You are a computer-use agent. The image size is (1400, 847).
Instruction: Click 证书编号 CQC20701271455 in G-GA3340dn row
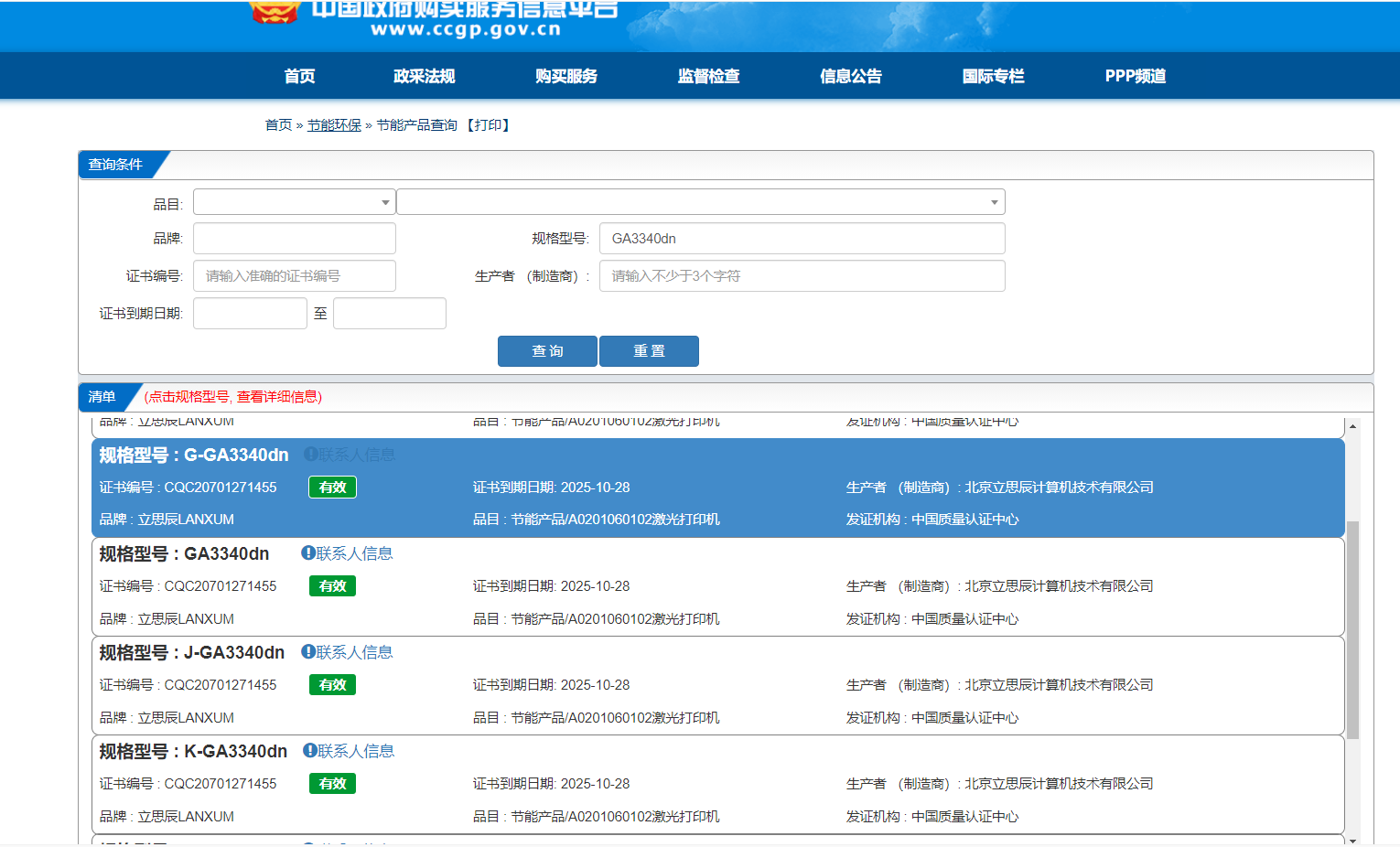[188, 488]
